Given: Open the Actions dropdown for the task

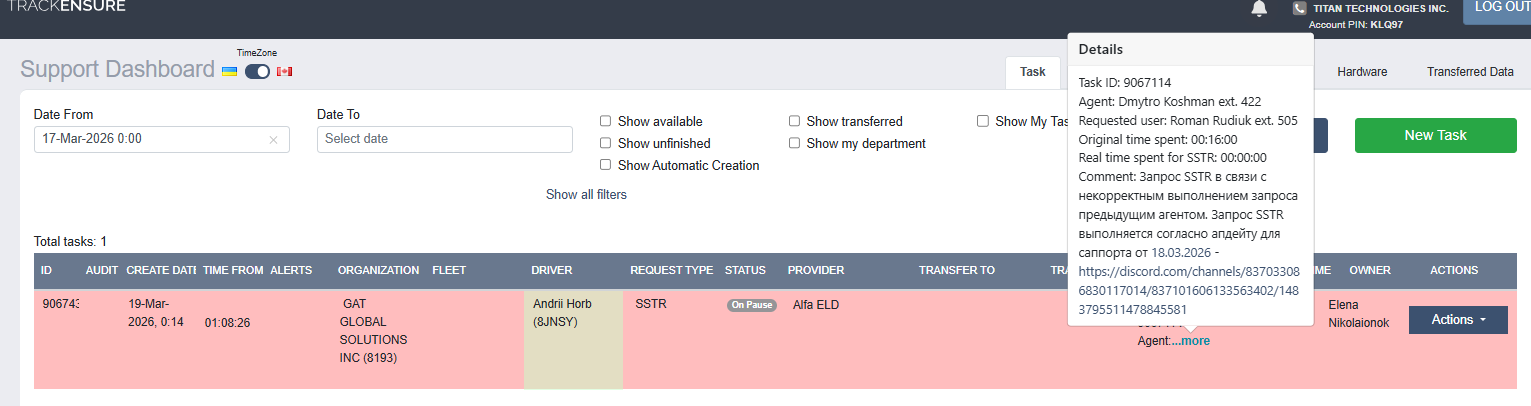Looking at the screenshot, I should (1457, 320).
